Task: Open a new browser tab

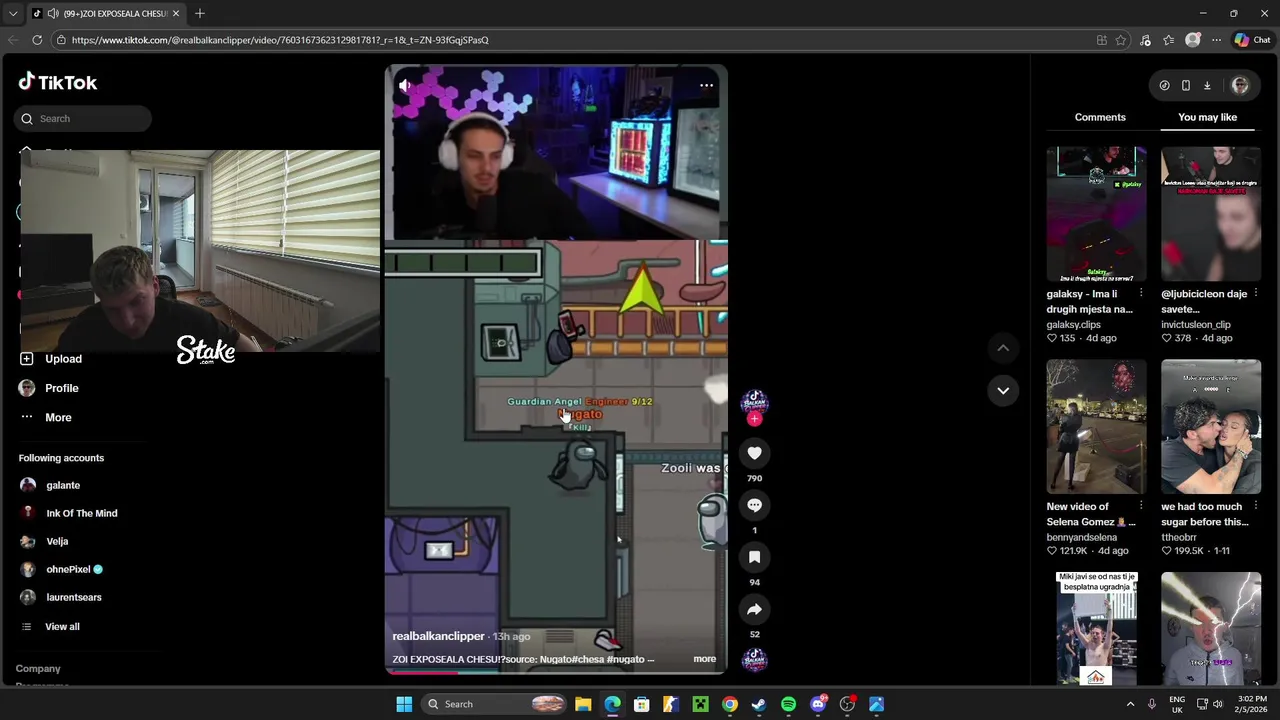Action: click(200, 13)
